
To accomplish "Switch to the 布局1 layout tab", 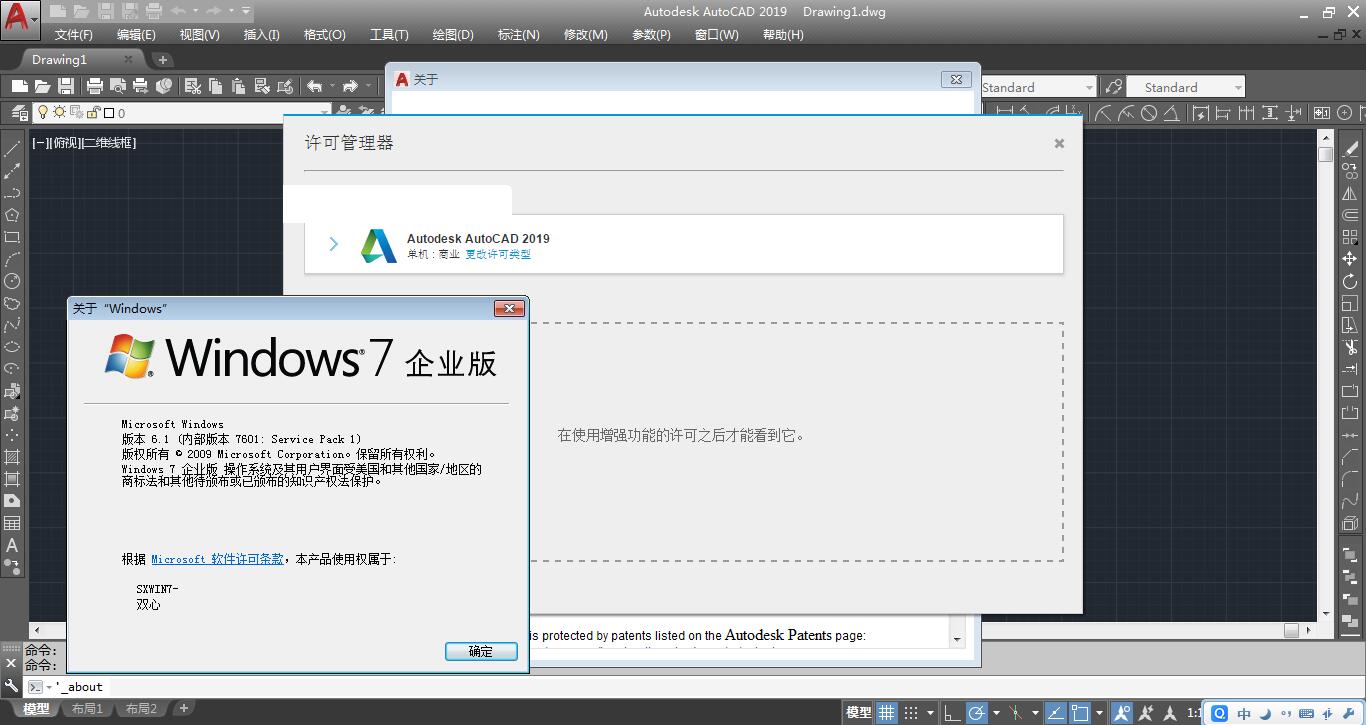I will (x=87, y=709).
